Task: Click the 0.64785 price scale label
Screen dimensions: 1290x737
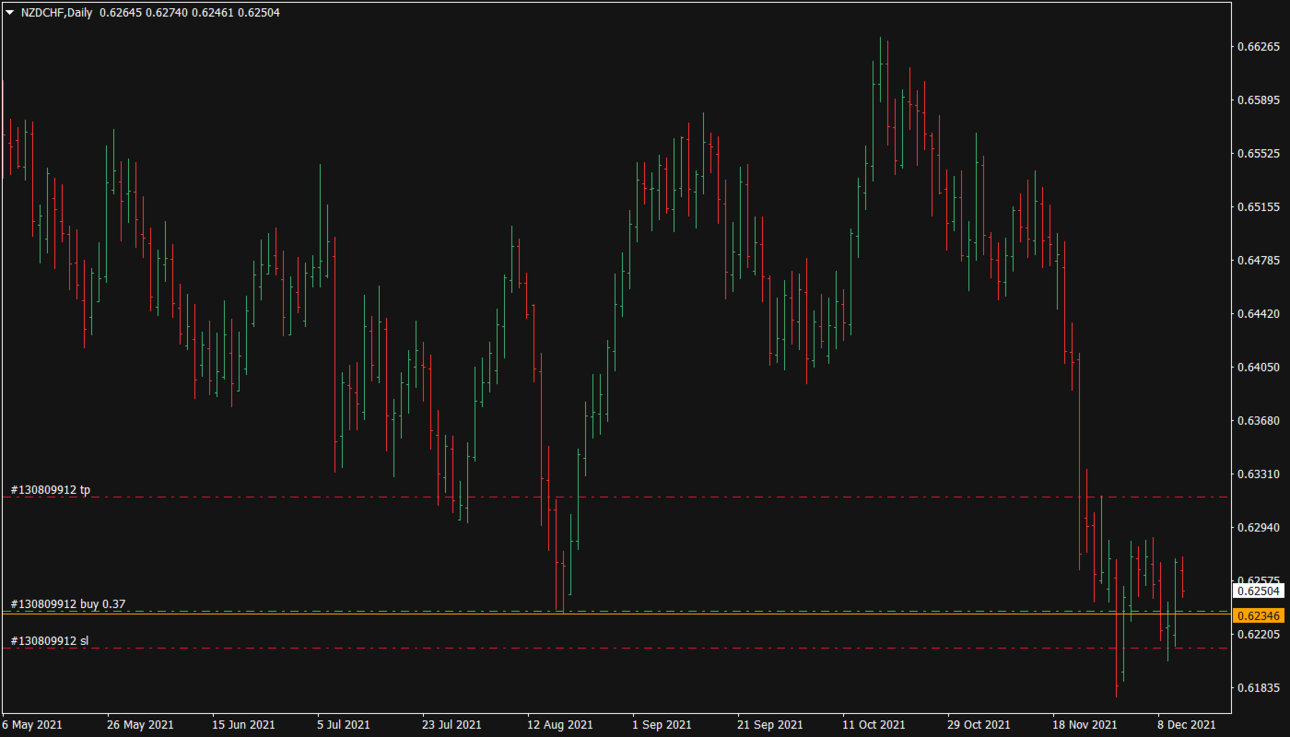Action: pos(1259,261)
